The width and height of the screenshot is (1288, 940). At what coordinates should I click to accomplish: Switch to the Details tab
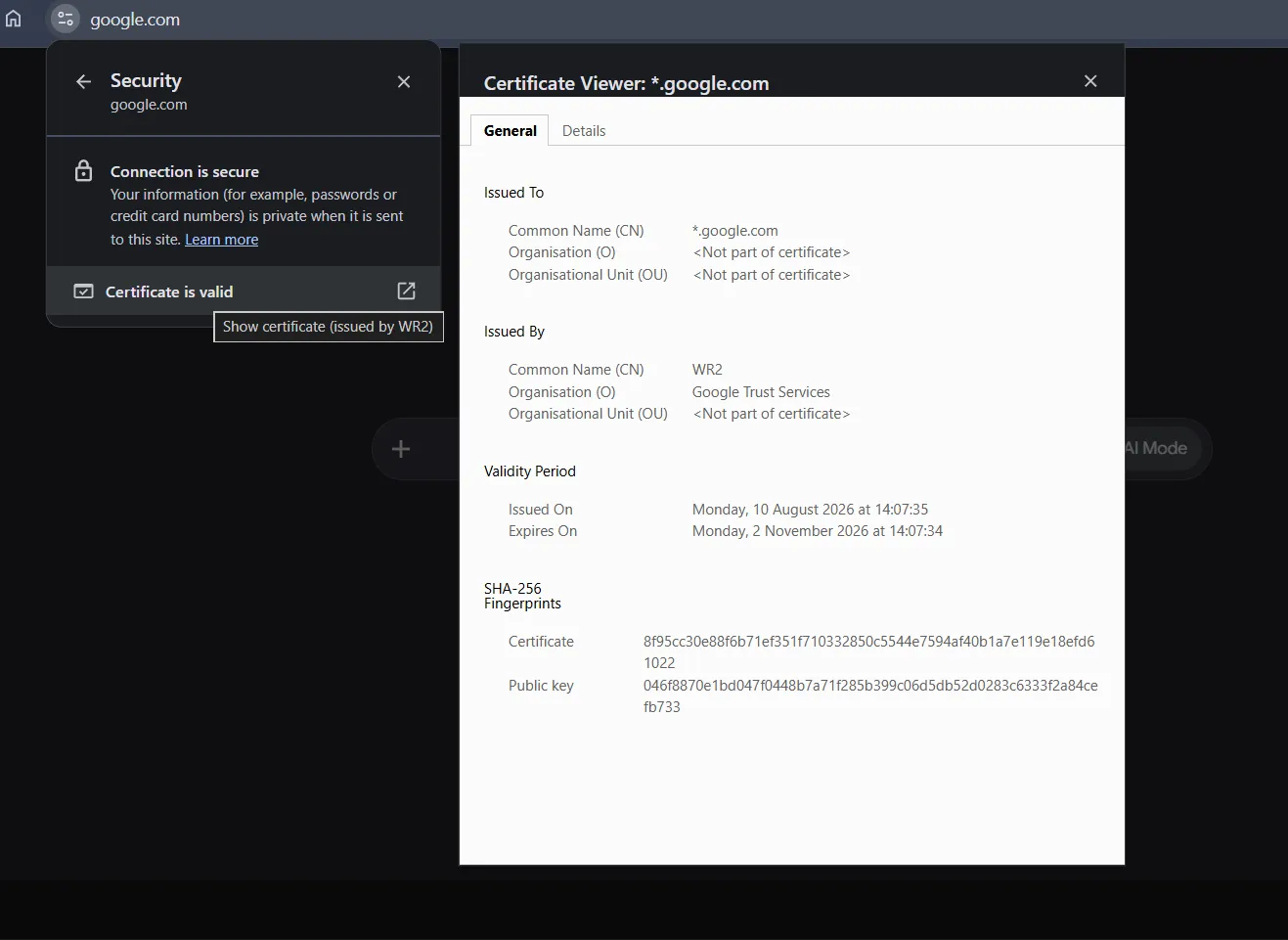pos(584,131)
